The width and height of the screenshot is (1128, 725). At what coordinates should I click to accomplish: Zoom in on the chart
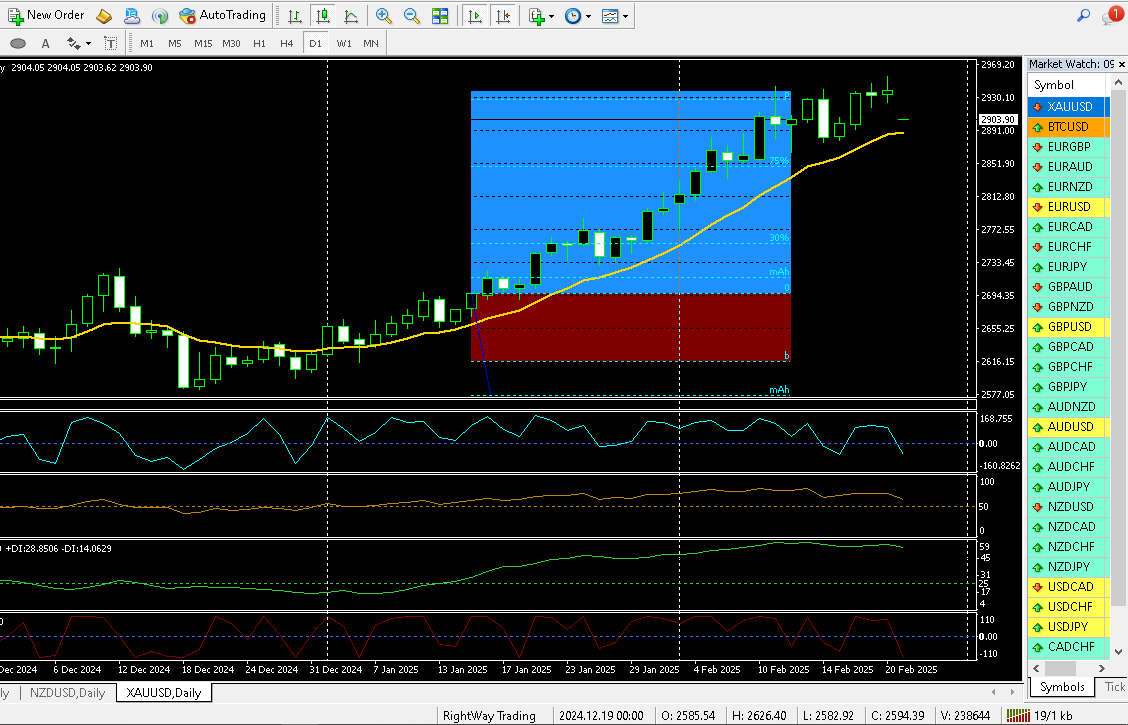pos(383,16)
